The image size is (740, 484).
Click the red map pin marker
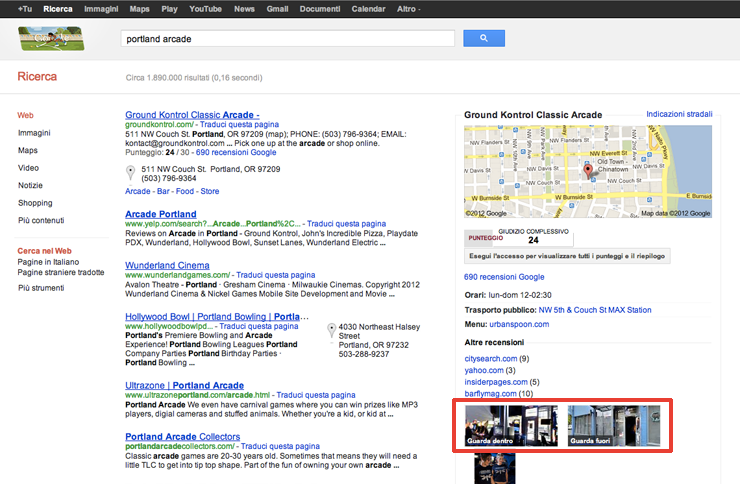pyautogui.click(x=588, y=171)
